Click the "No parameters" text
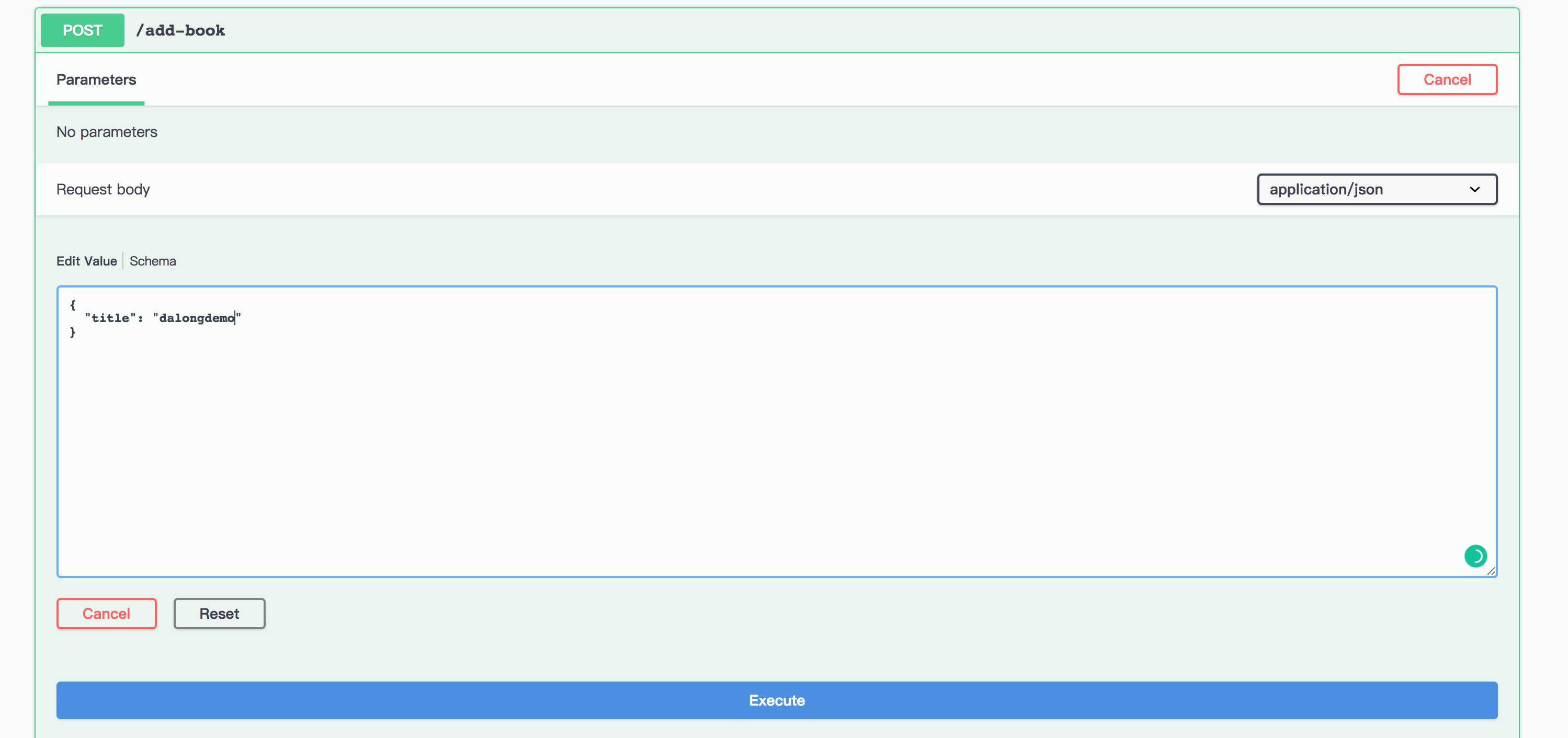The height and width of the screenshot is (738, 1568). click(x=107, y=131)
